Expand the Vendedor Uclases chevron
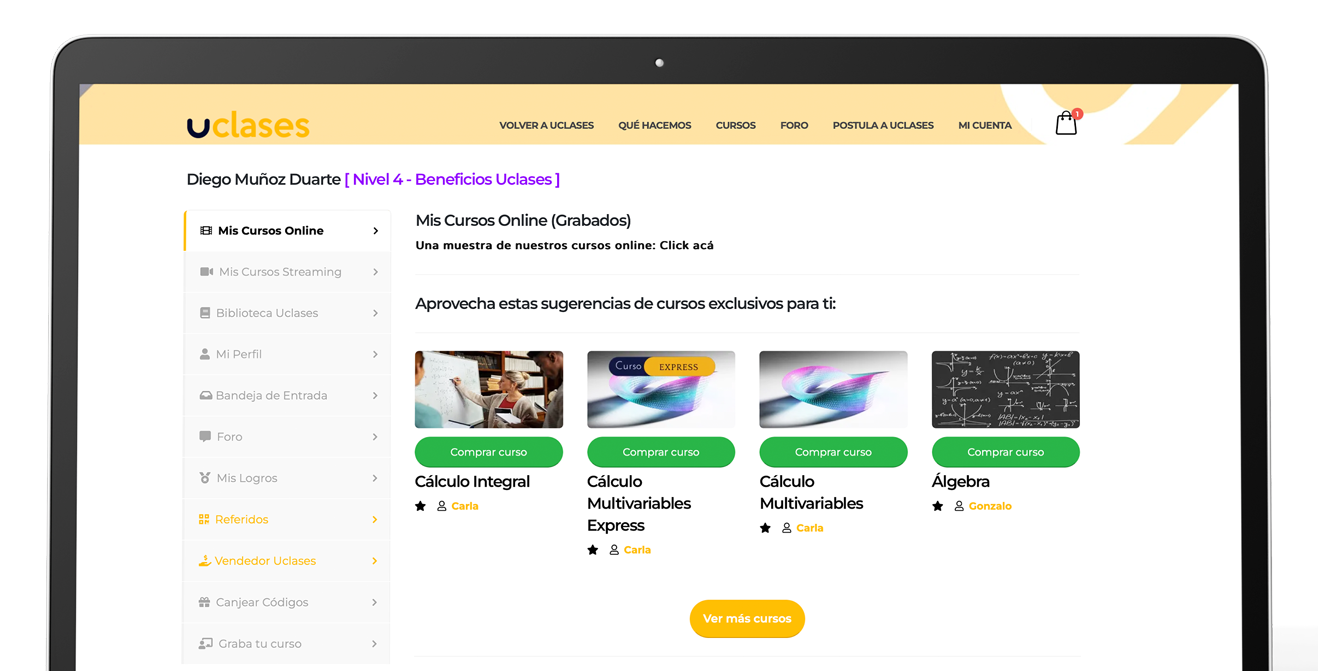The height and width of the screenshot is (671, 1318). click(x=376, y=561)
